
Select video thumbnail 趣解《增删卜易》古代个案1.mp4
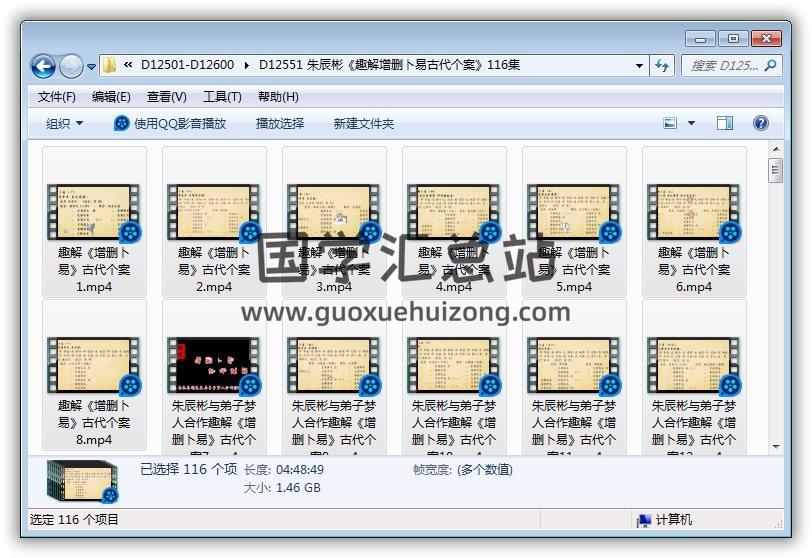tap(94, 212)
